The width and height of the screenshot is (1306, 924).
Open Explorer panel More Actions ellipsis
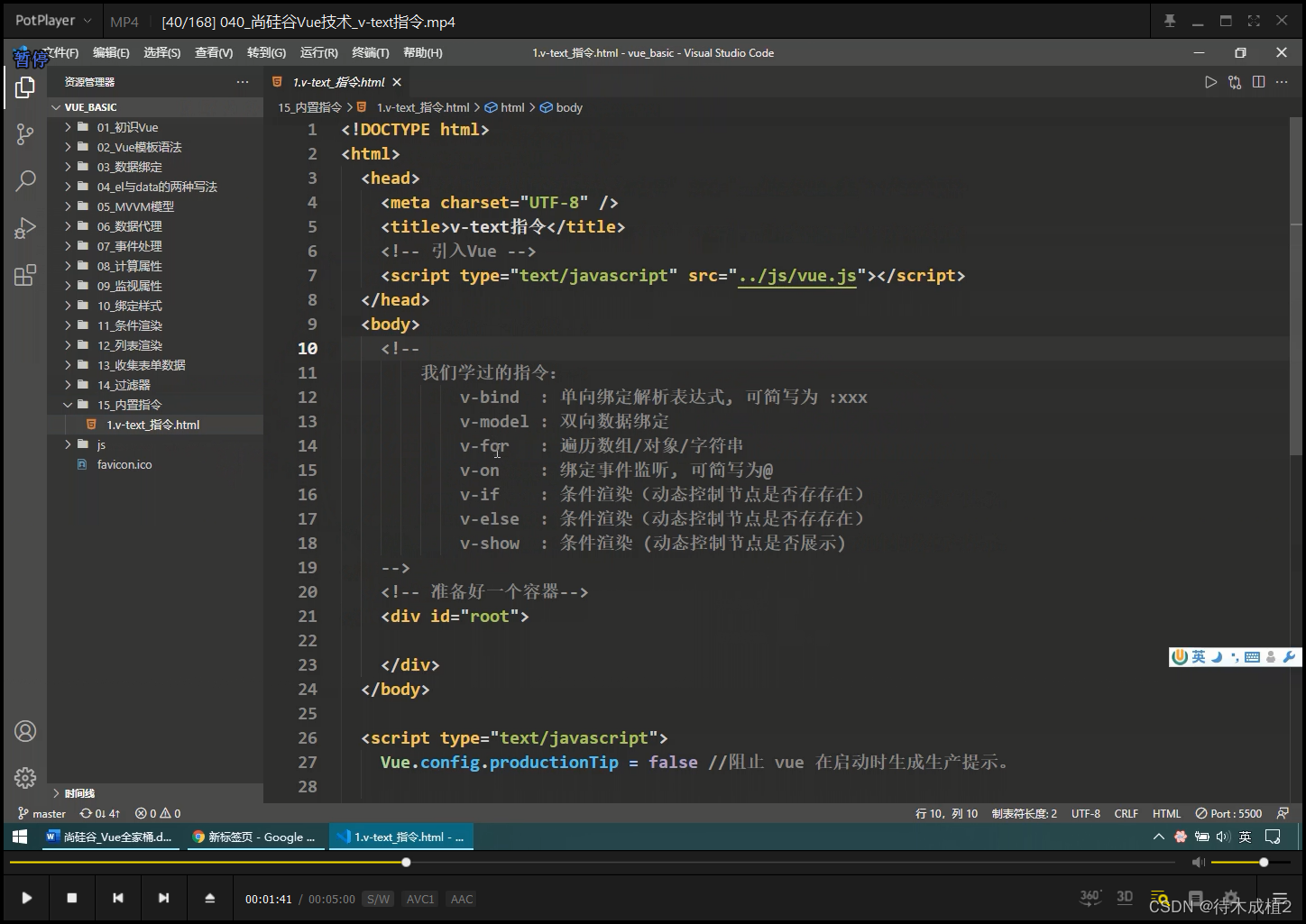pos(242,82)
